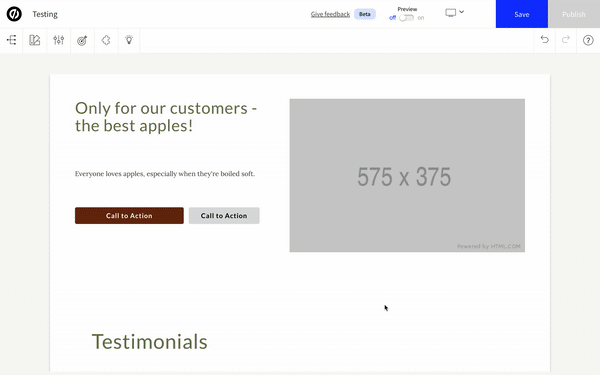Click the blue Save button
The height and width of the screenshot is (375, 600).
[522, 14]
